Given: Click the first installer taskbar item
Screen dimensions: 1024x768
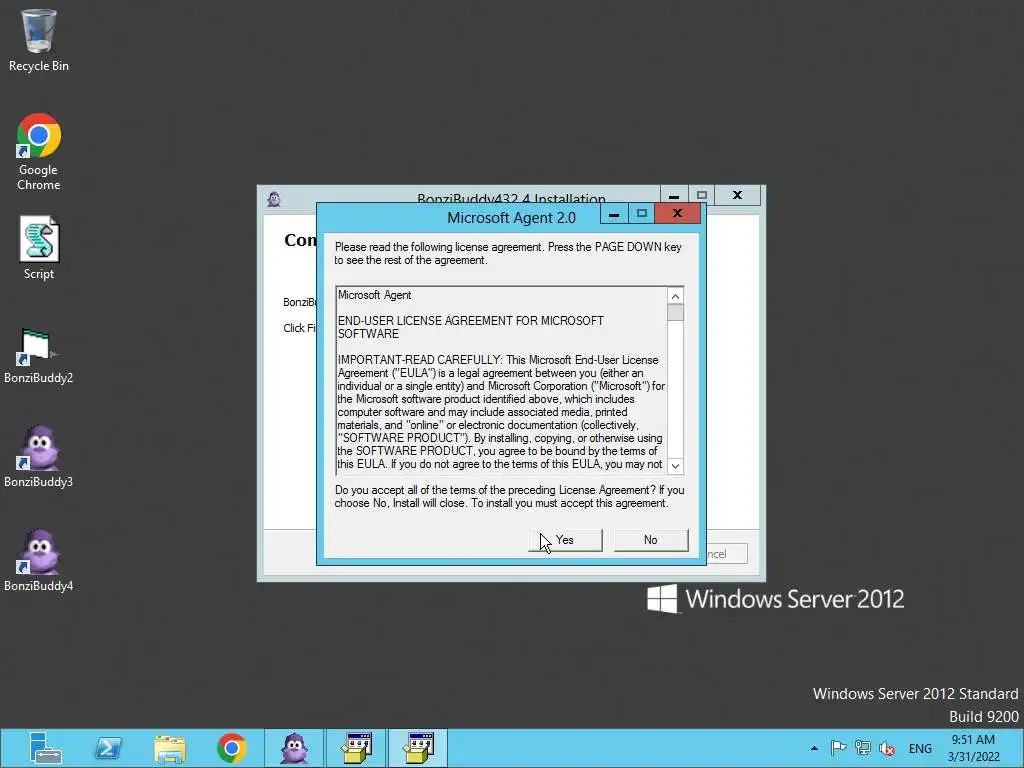Looking at the screenshot, I should pyautogui.click(x=357, y=748).
